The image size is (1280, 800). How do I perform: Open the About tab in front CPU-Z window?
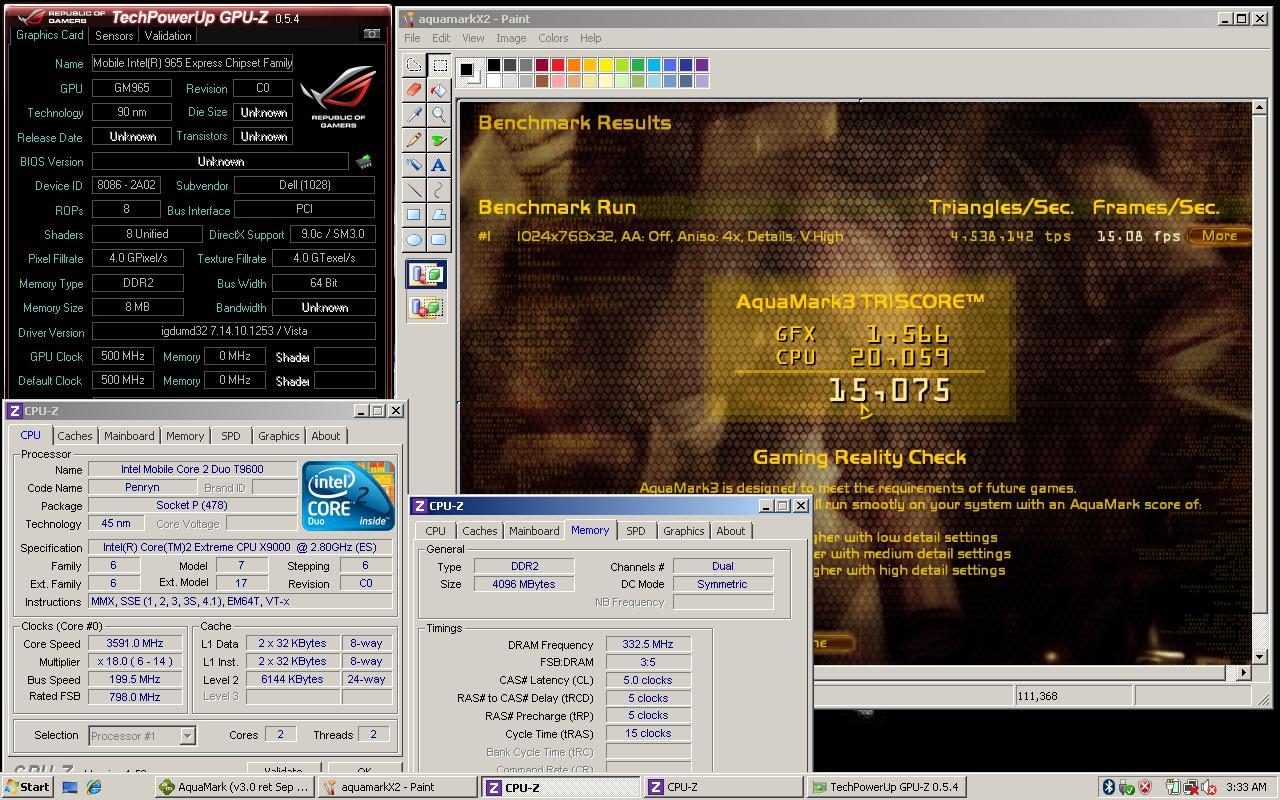730,531
